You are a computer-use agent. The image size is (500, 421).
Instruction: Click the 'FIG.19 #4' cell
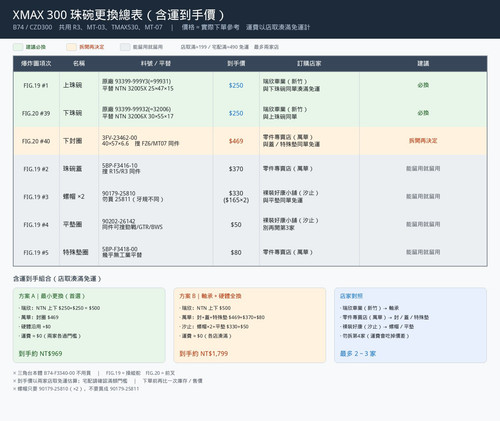tap(36, 225)
